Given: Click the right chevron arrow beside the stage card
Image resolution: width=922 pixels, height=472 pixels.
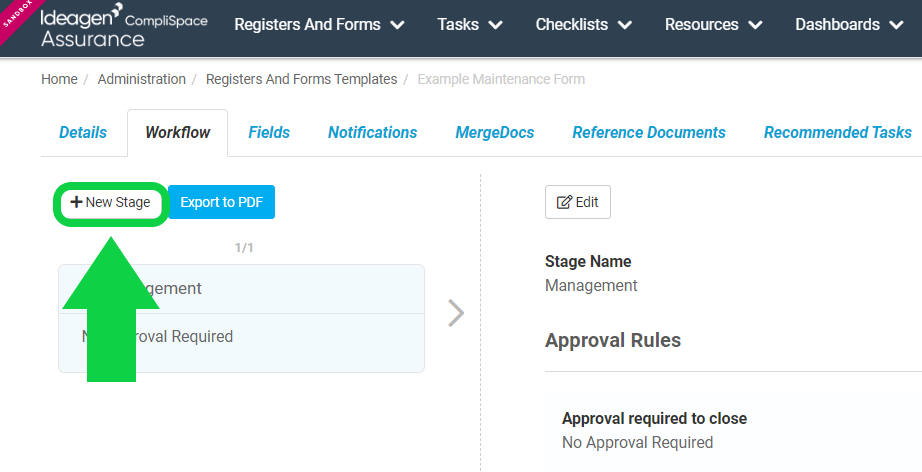Looking at the screenshot, I should [456, 313].
